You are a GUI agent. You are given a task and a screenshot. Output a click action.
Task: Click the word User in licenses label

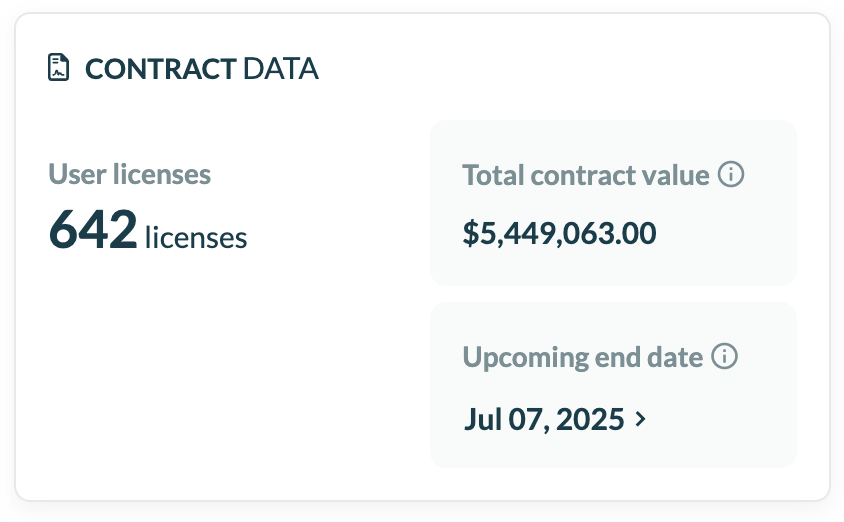coord(73,174)
